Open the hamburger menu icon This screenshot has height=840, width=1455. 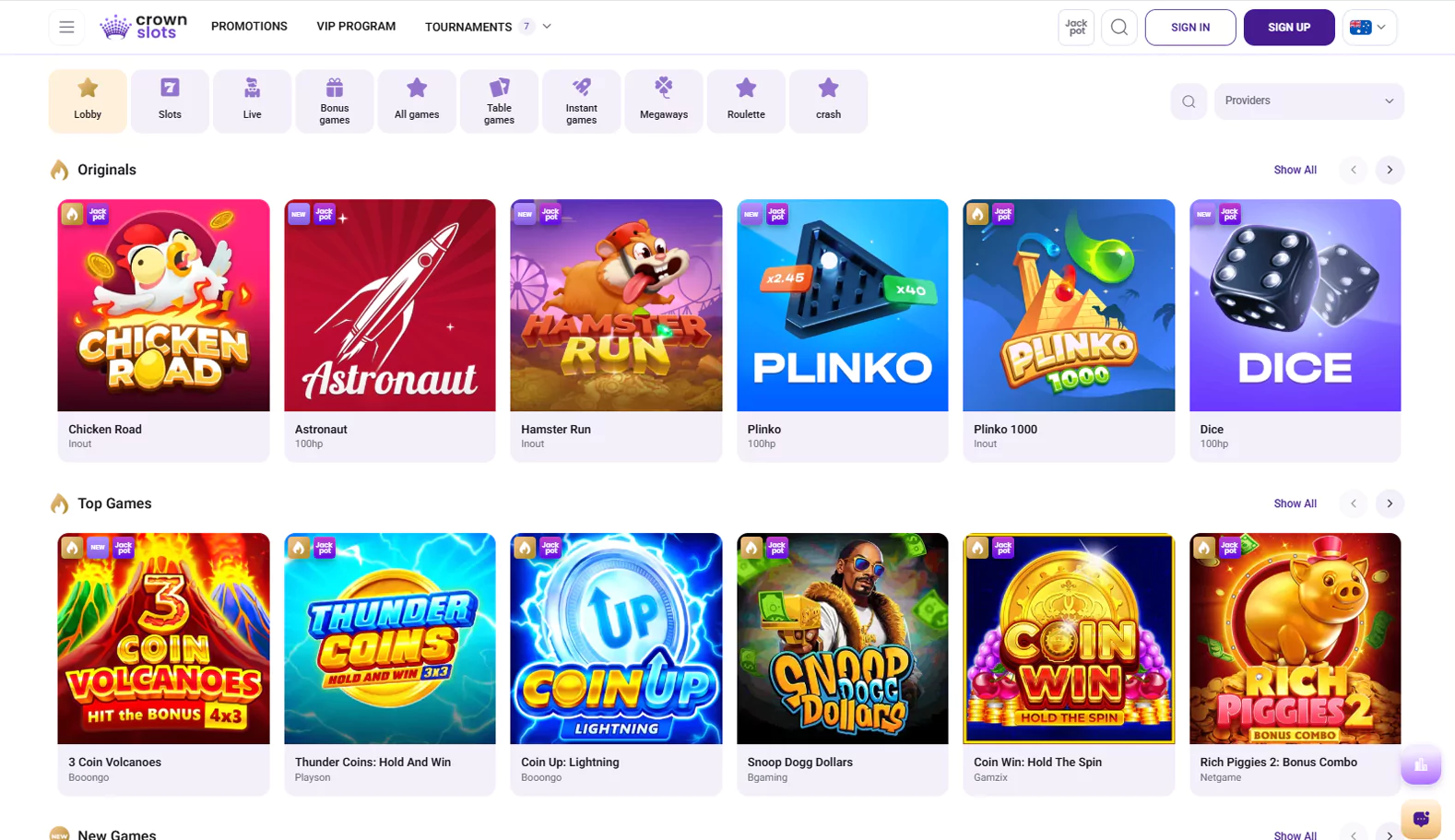66,28
